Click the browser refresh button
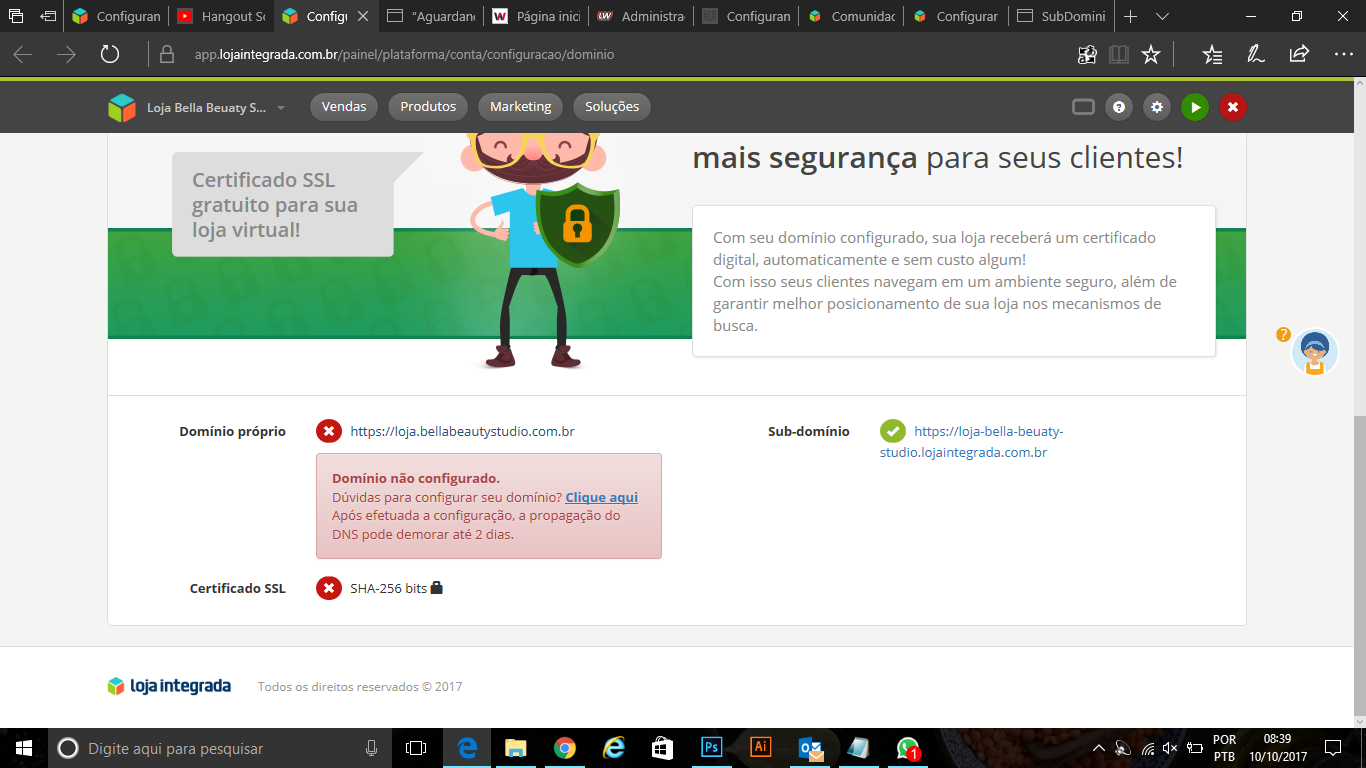This screenshot has height=768, width=1366. point(110,55)
